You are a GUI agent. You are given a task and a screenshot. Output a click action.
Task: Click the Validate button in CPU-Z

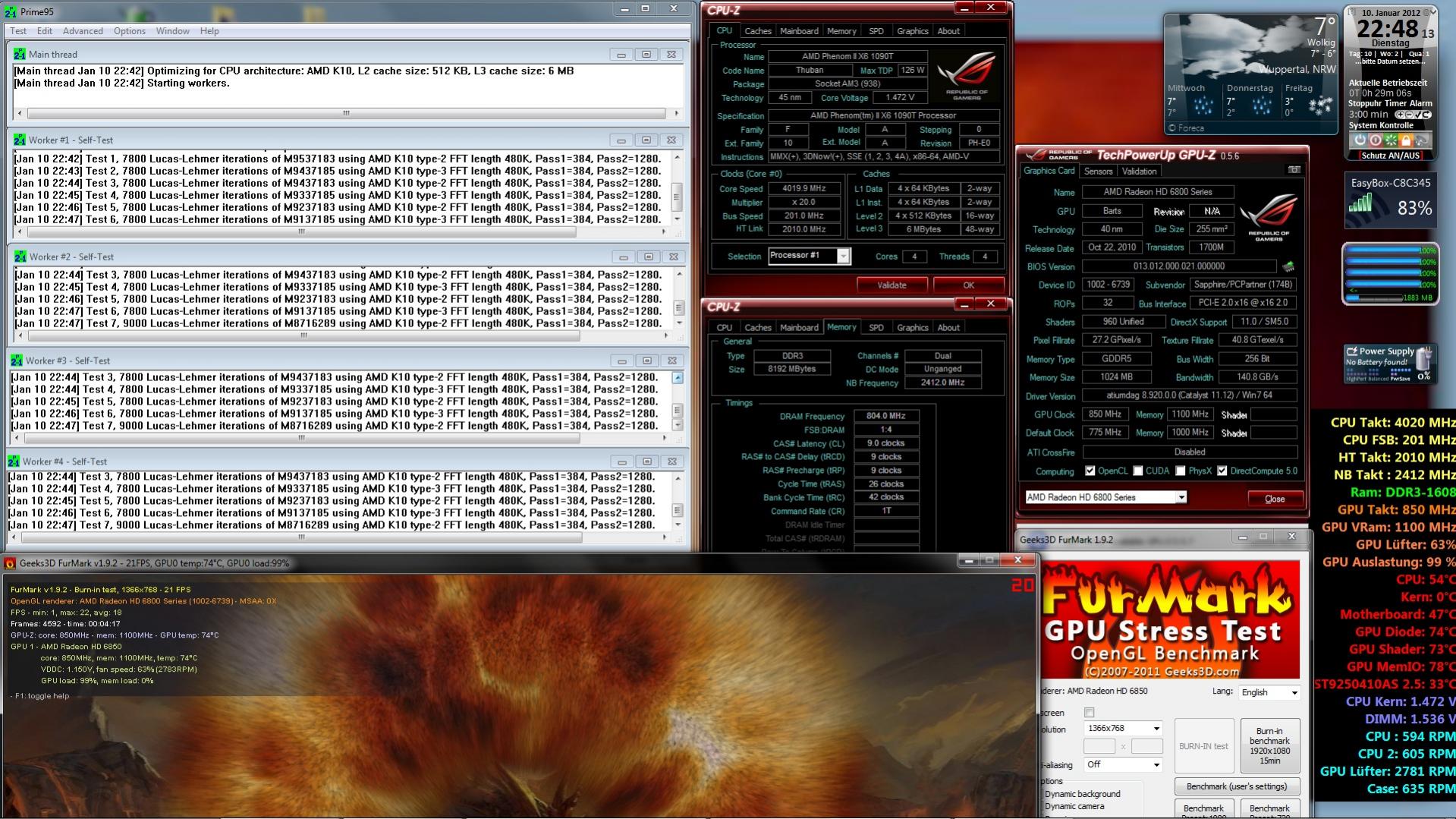(x=892, y=285)
